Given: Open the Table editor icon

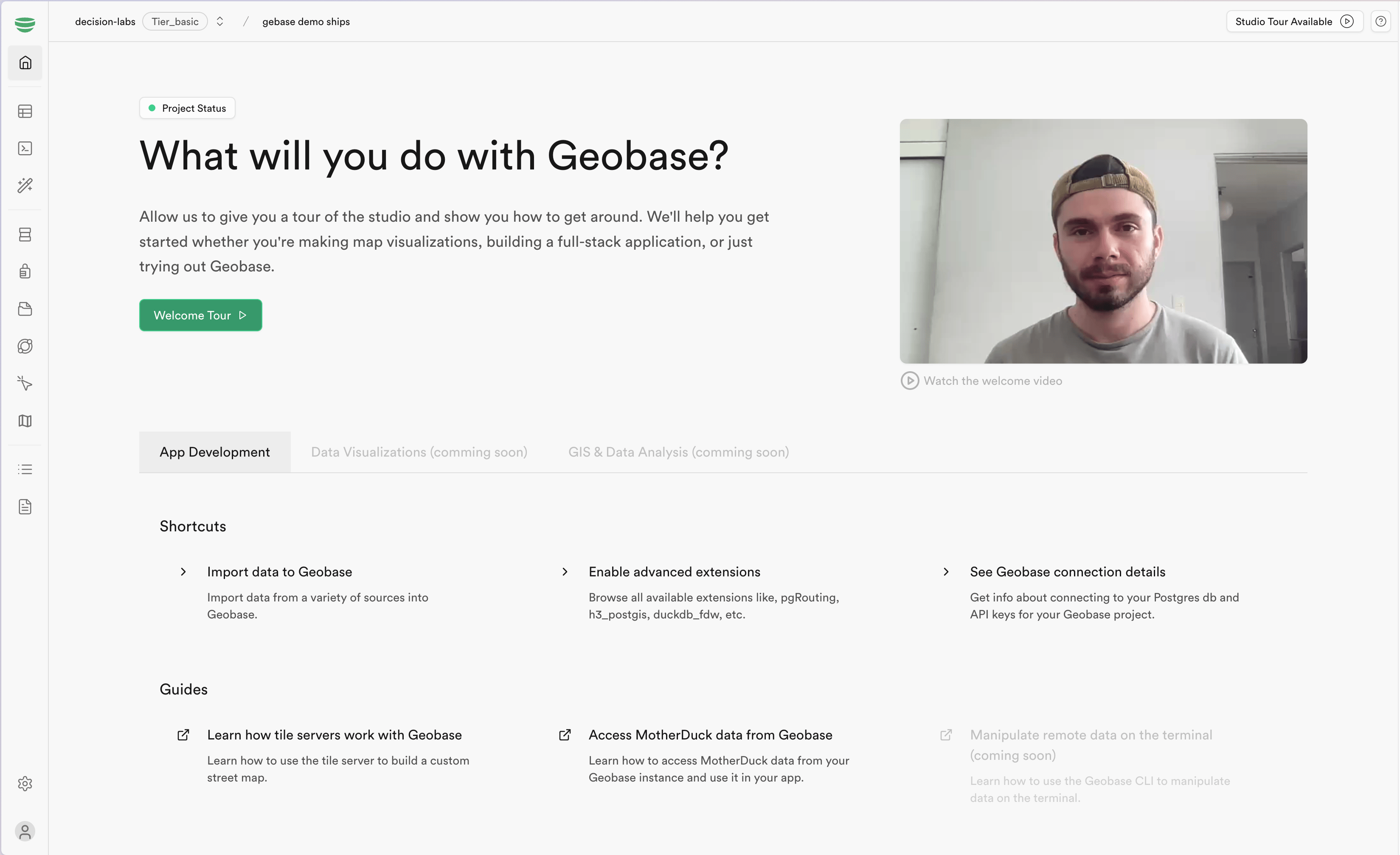Looking at the screenshot, I should pyautogui.click(x=25, y=111).
